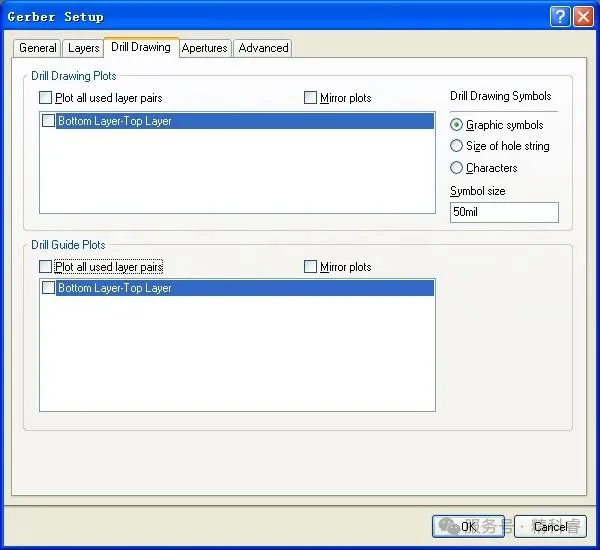The width and height of the screenshot is (600, 550).
Task: Check Bottom Layer-Top Layer box in Drill Guide Plots
Action: [49, 288]
